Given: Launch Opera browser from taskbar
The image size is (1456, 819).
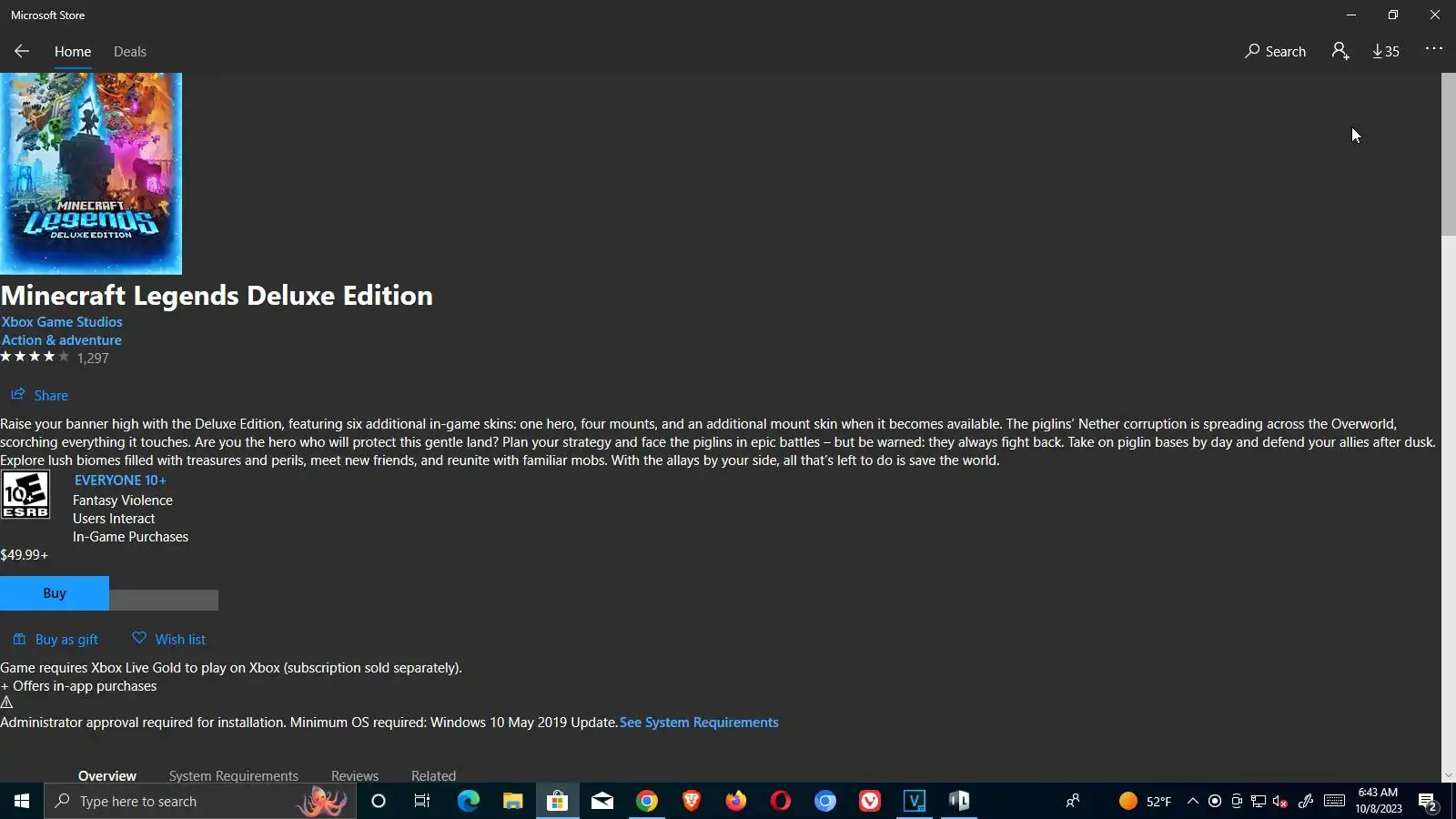Looking at the screenshot, I should tap(780, 801).
